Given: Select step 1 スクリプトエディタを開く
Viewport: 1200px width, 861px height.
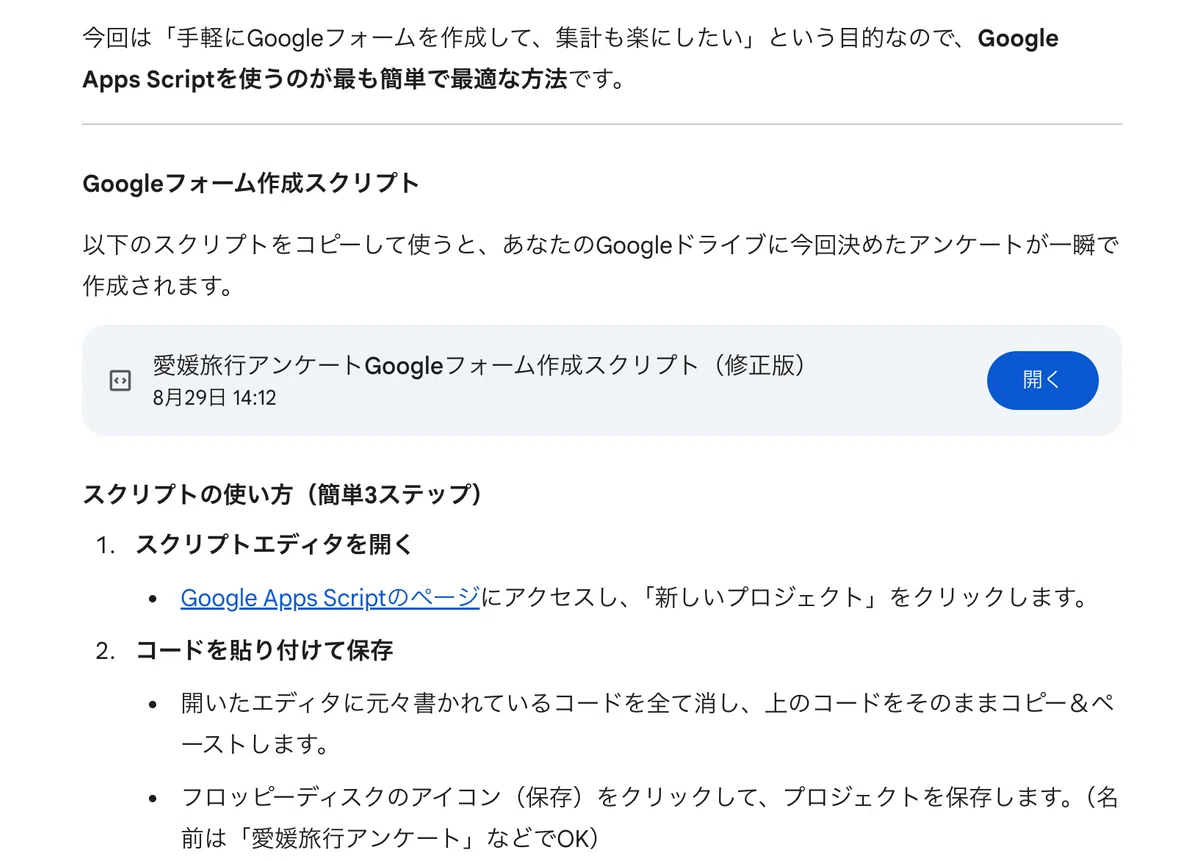Looking at the screenshot, I should pos(274,546).
